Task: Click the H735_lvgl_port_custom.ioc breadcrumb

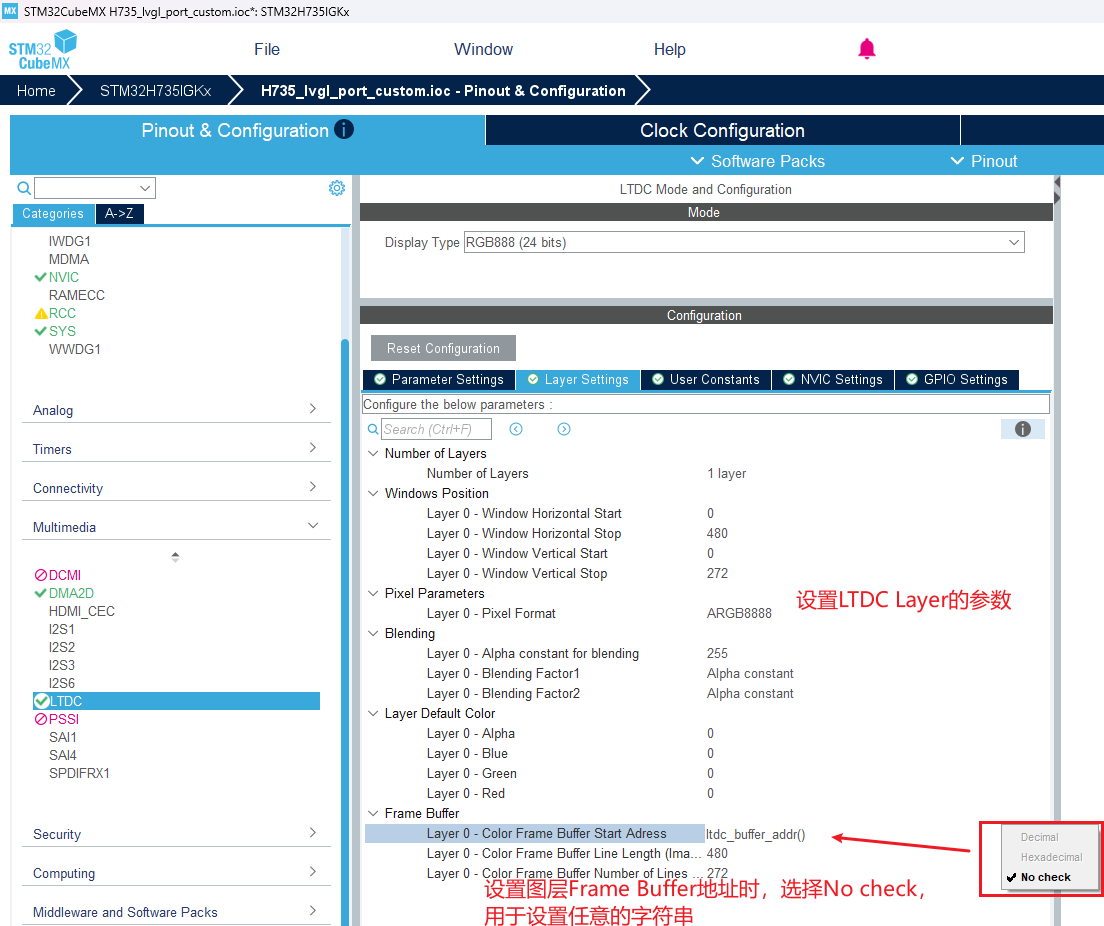Action: pos(443,91)
